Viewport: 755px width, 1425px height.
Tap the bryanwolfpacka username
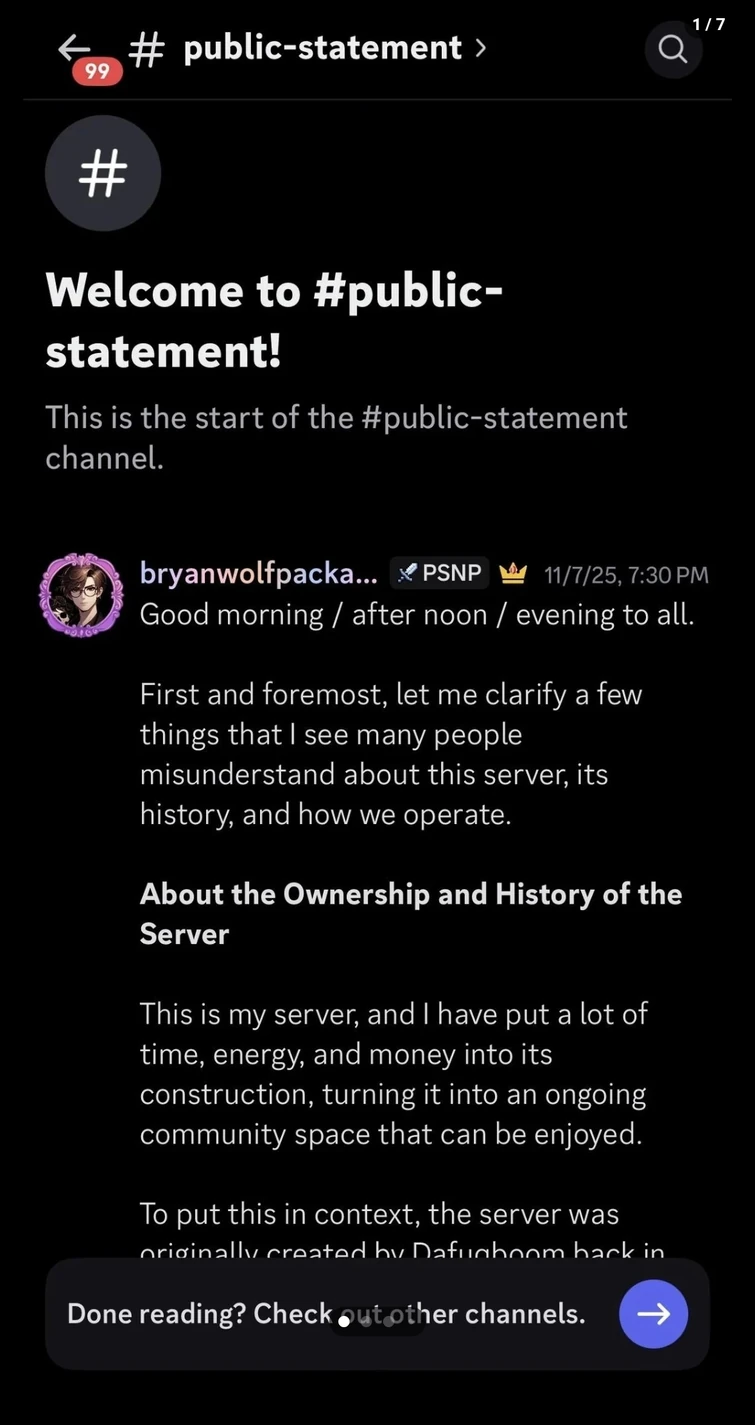(258, 574)
